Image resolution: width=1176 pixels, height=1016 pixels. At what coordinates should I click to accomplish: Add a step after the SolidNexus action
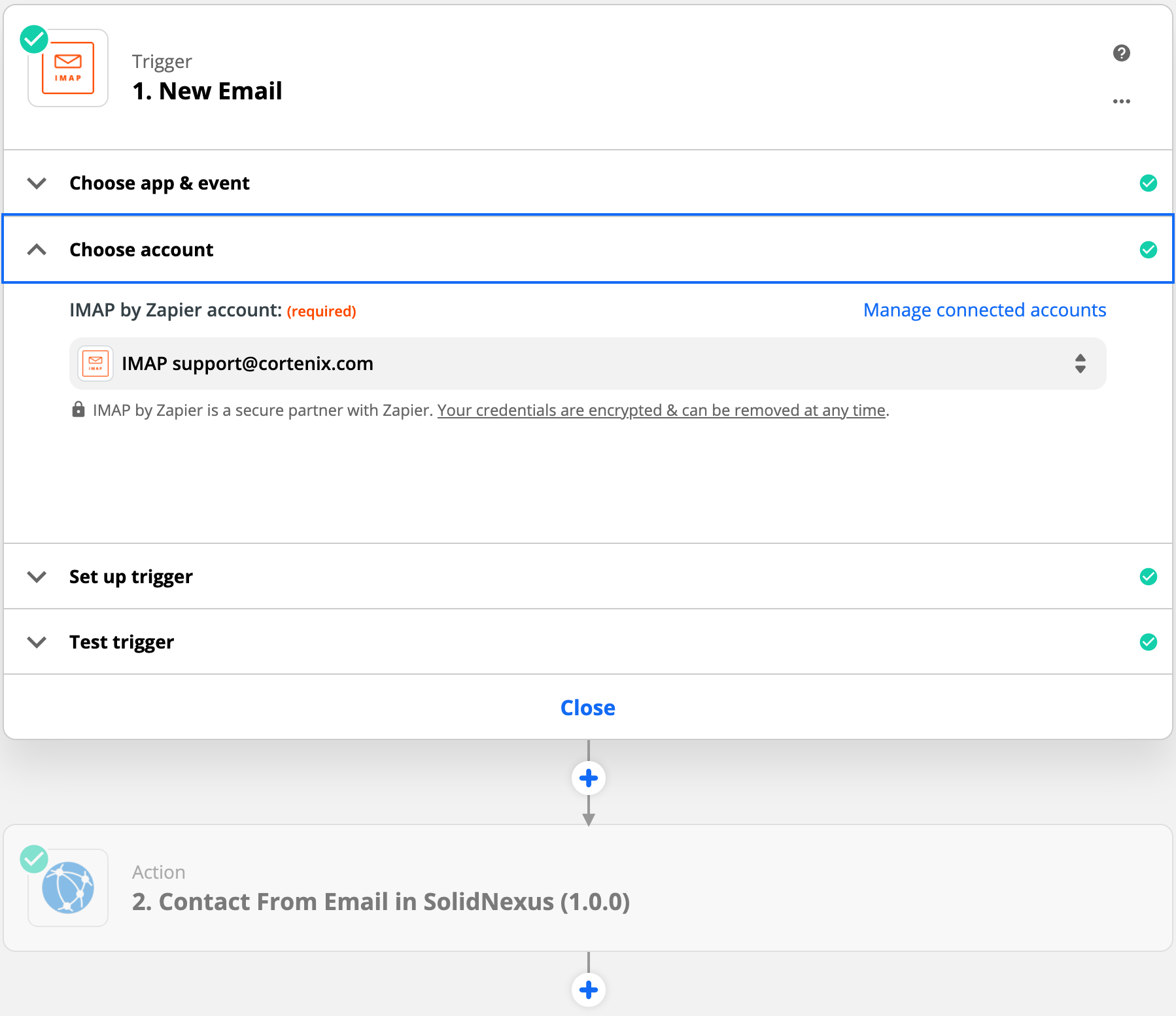pos(589,990)
